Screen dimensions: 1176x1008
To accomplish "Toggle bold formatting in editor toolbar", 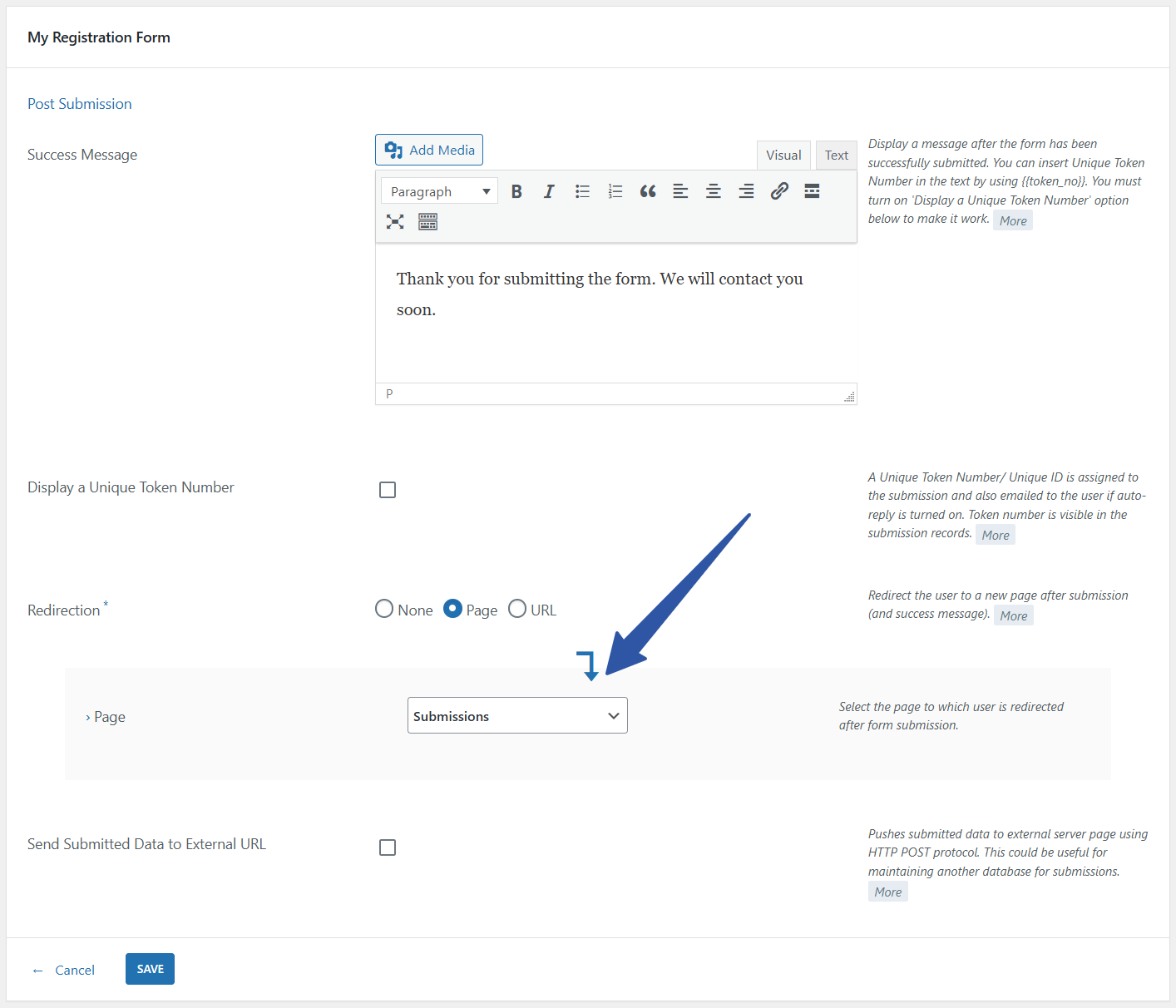I will [x=516, y=191].
